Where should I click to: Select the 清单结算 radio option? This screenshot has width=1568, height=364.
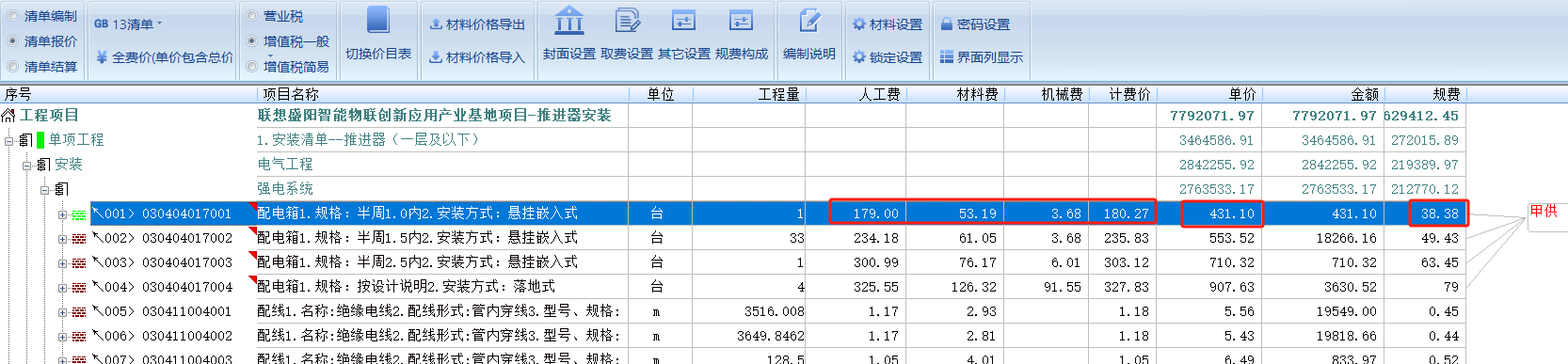coord(41,67)
